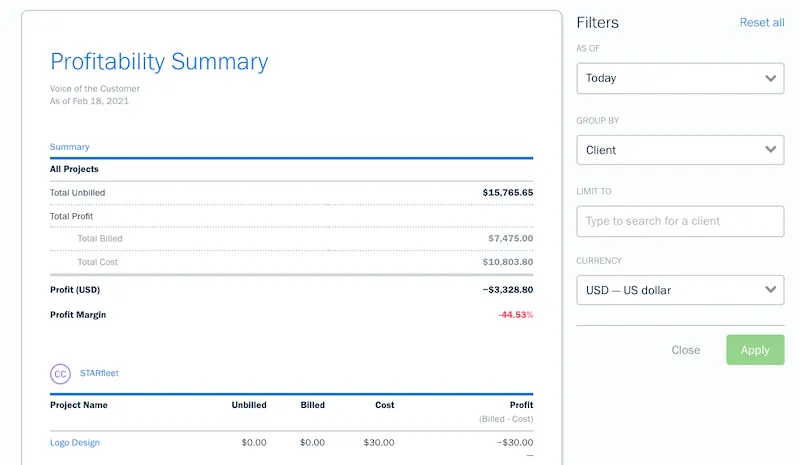Click the CC avatar icon beside STARfleet
Viewport: 800px width, 465px height.
point(60,373)
